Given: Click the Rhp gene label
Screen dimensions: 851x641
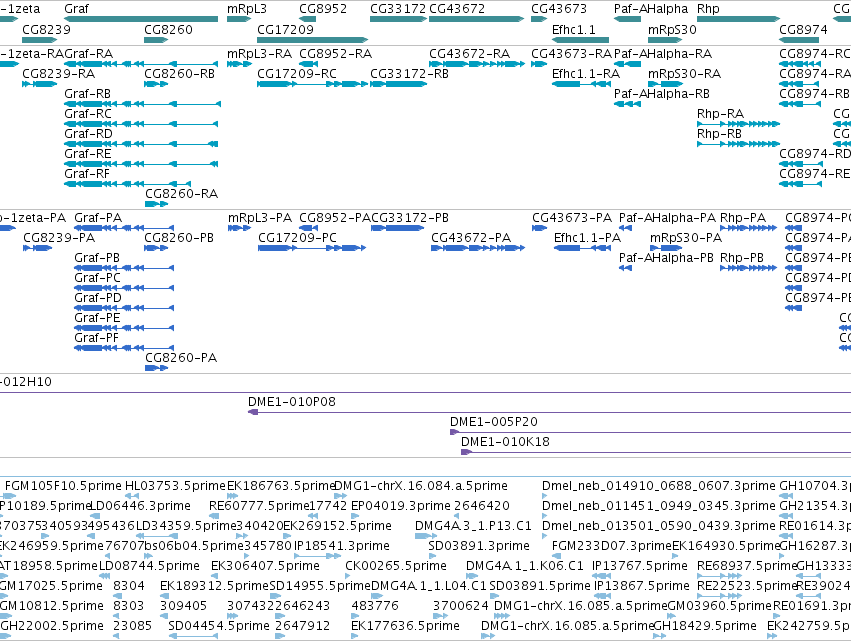Looking at the screenshot, I should click(x=708, y=9).
